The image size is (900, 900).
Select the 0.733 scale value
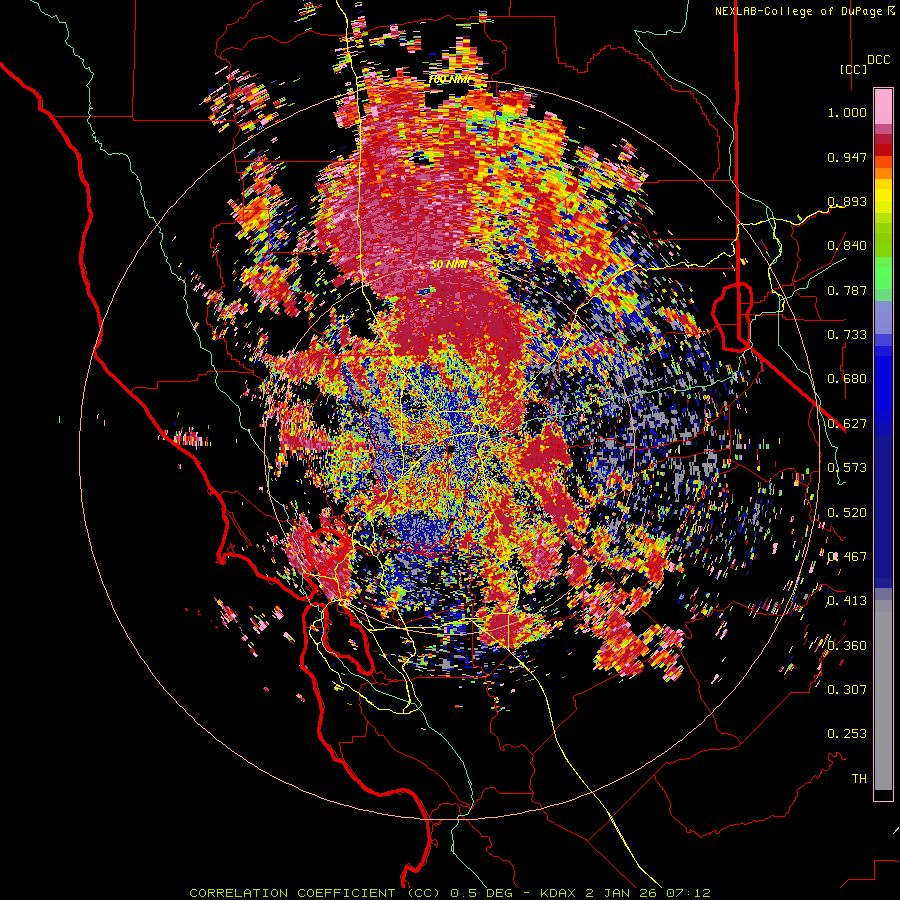847,335
